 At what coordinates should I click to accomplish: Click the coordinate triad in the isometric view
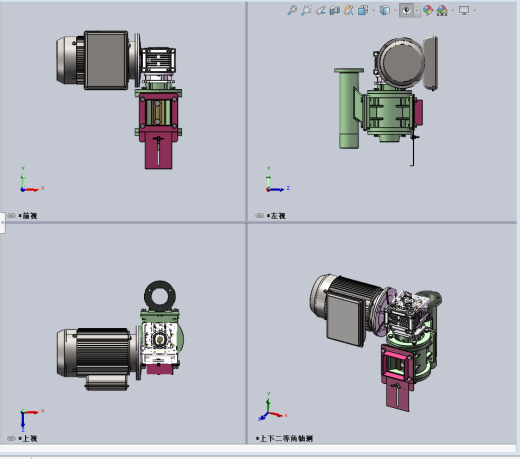click(272, 407)
